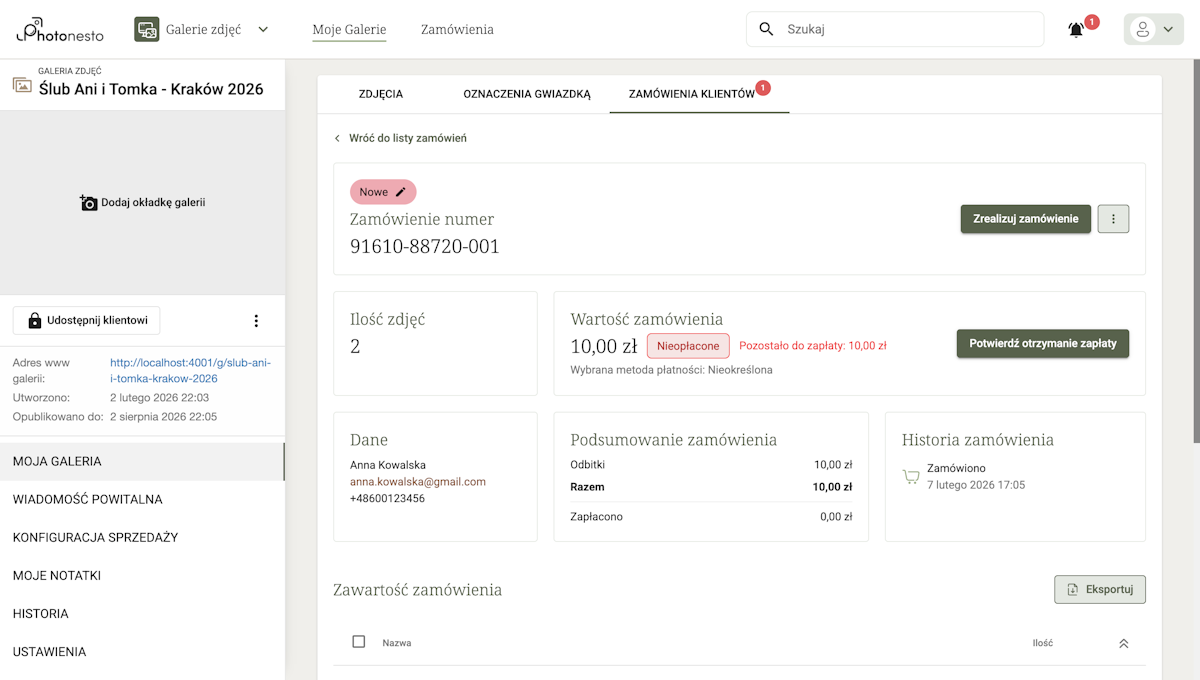
Task: Open the notifications bell
Action: pos(1075,29)
